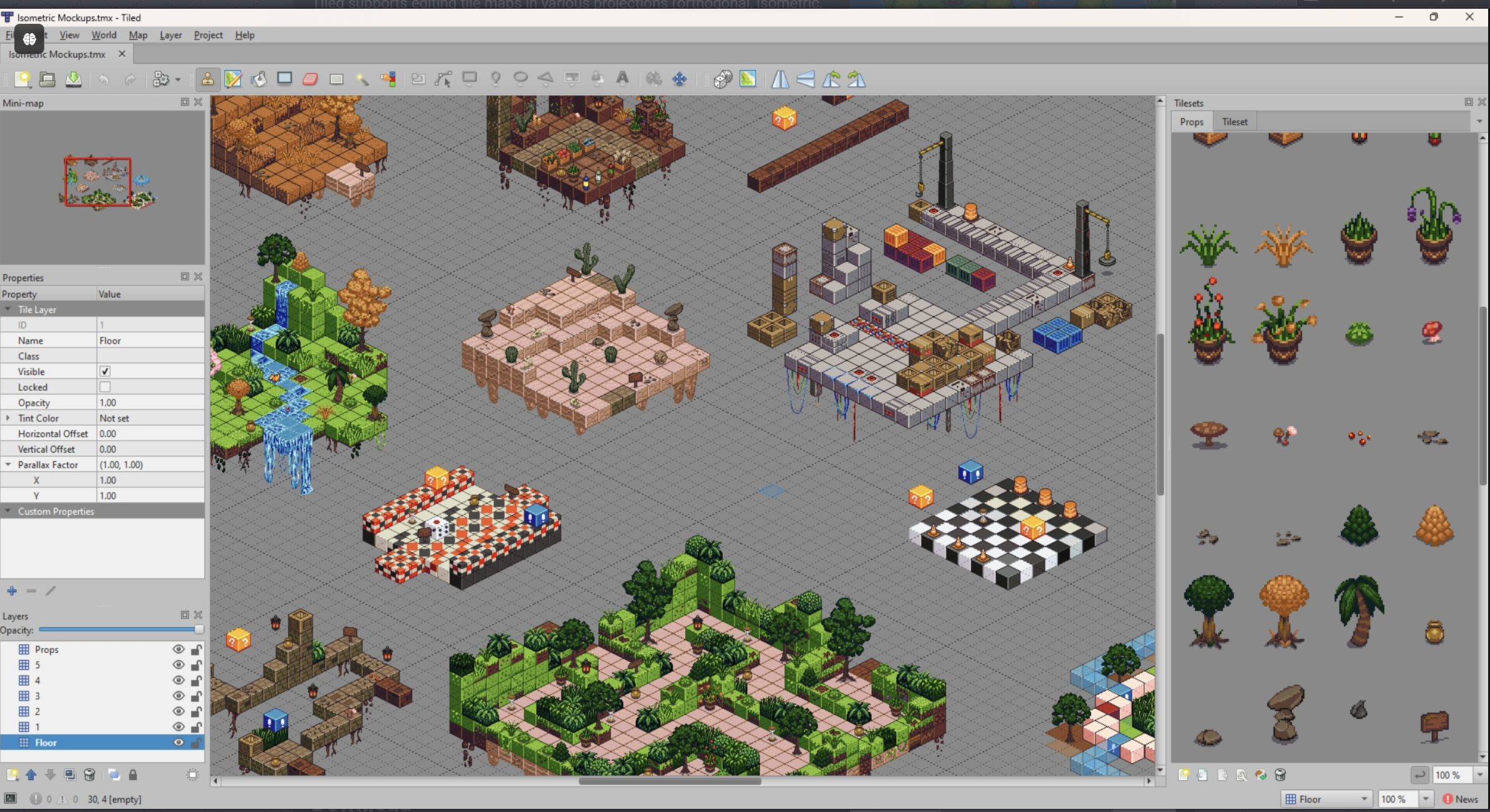The height and width of the screenshot is (812, 1490).
Task: Open the Layer menu
Action: (x=170, y=35)
